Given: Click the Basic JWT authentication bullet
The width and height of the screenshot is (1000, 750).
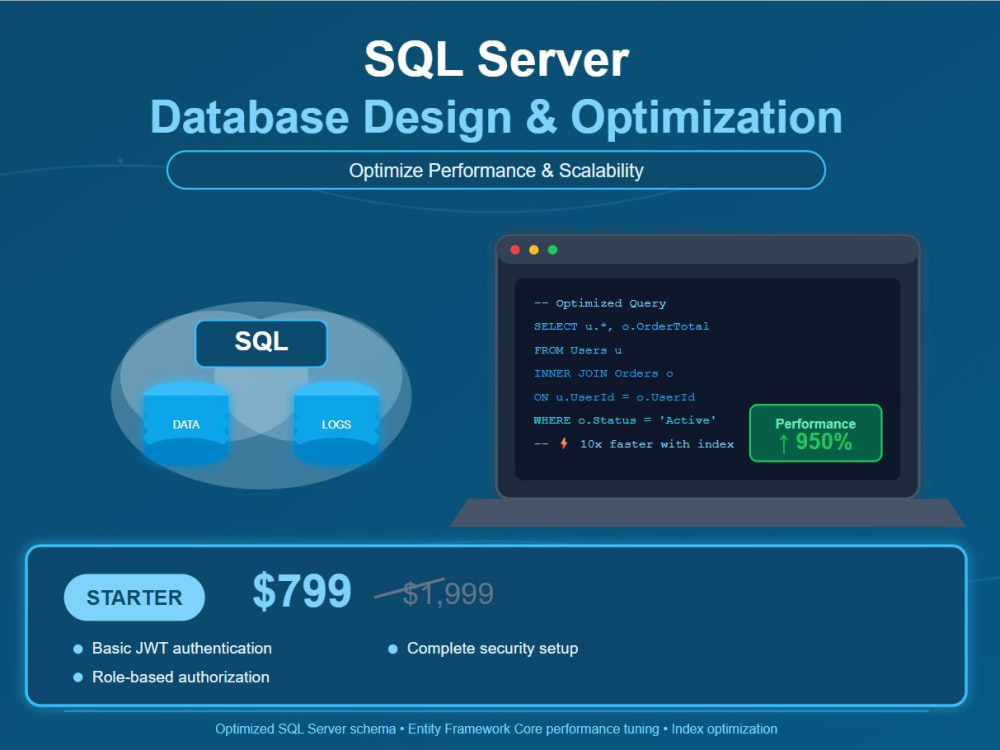Looking at the screenshot, I should click(x=173, y=648).
